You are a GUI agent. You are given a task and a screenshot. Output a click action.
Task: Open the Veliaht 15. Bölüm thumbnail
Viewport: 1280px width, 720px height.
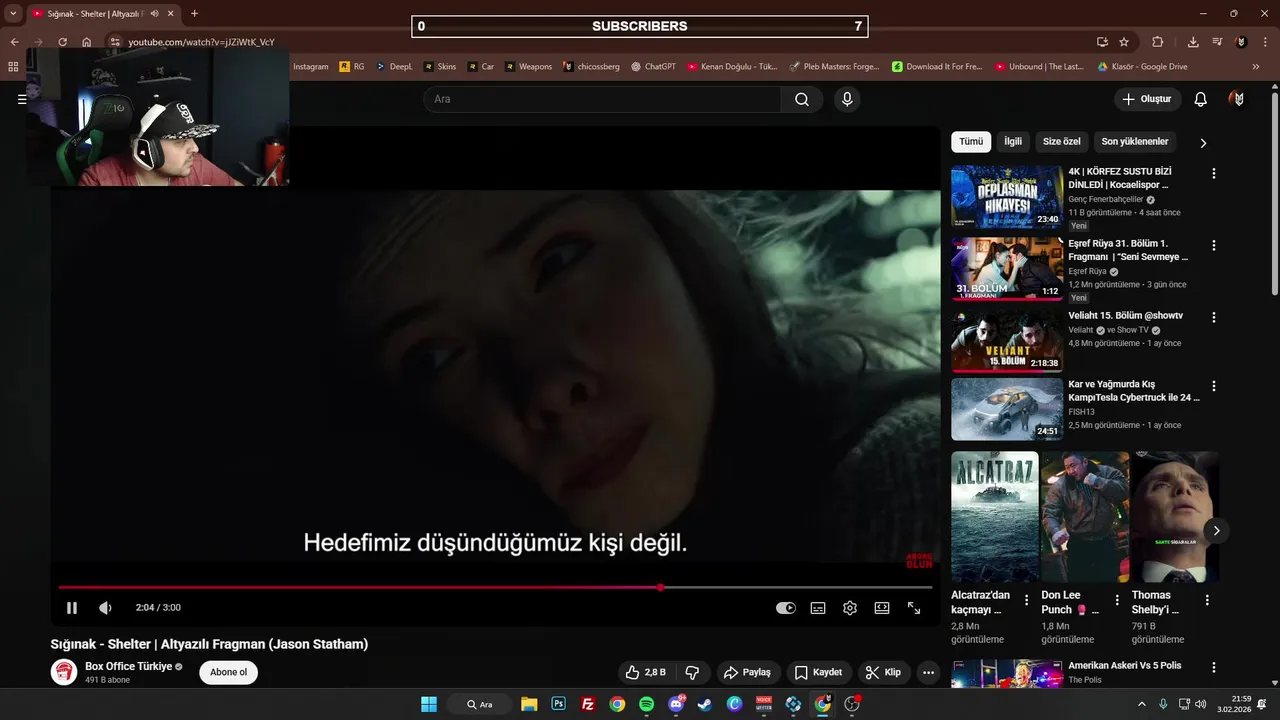(x=1007, y=340)
